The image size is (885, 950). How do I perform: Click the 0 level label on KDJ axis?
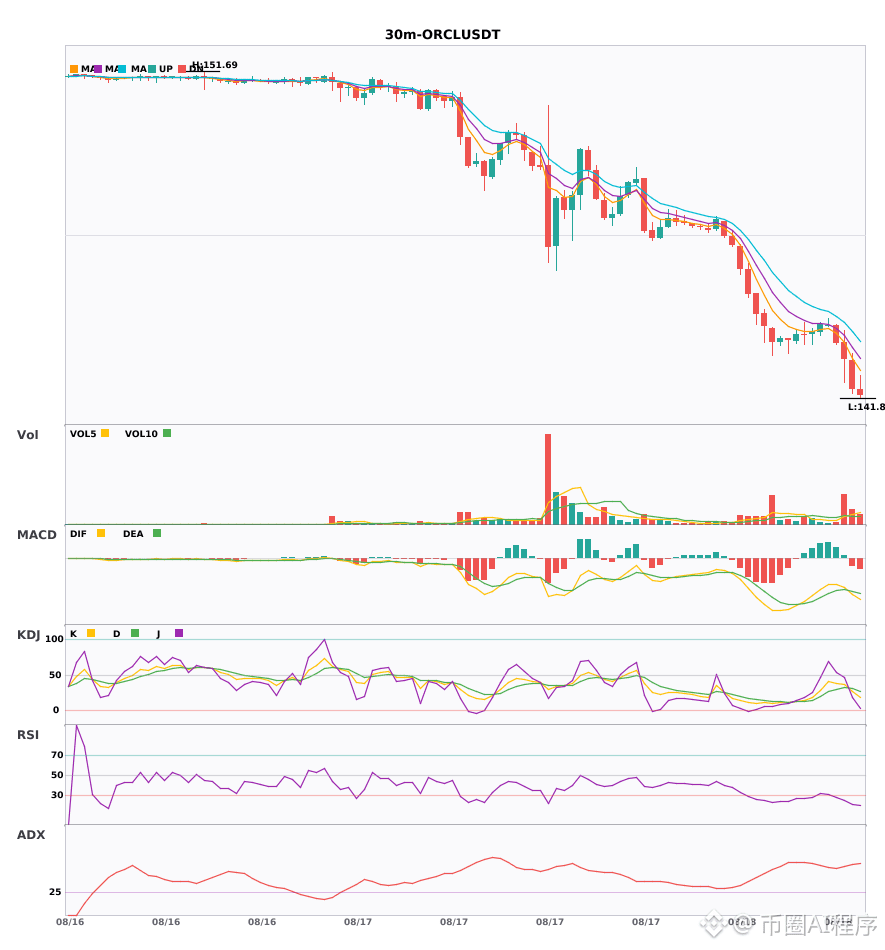pyautogui.click(x=56, y=710)
